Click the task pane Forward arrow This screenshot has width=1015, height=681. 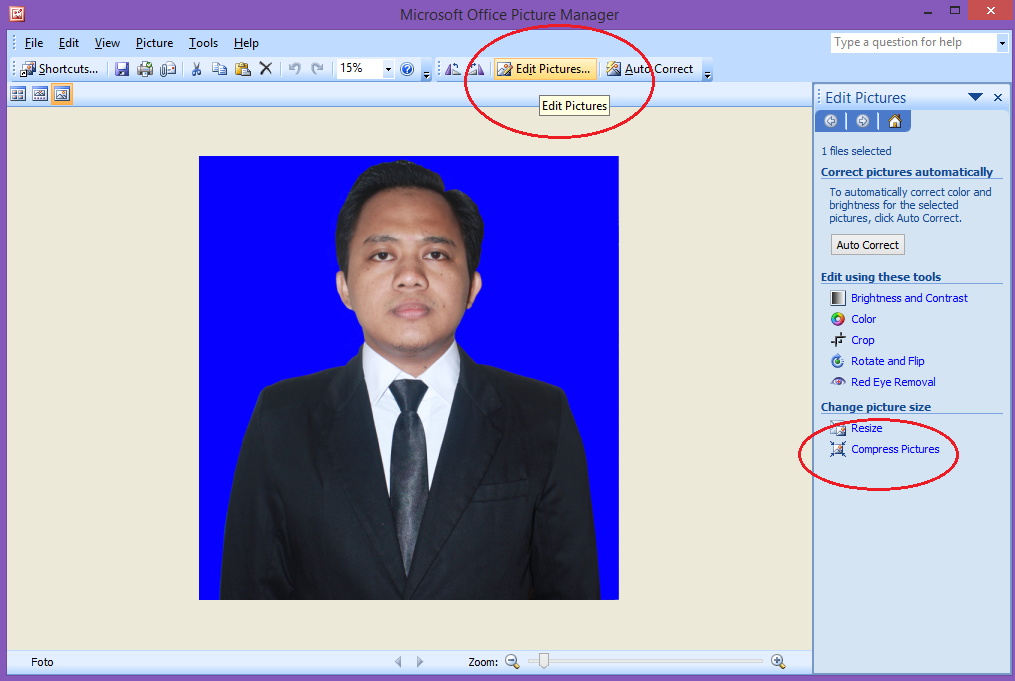[x=862, y=121]
